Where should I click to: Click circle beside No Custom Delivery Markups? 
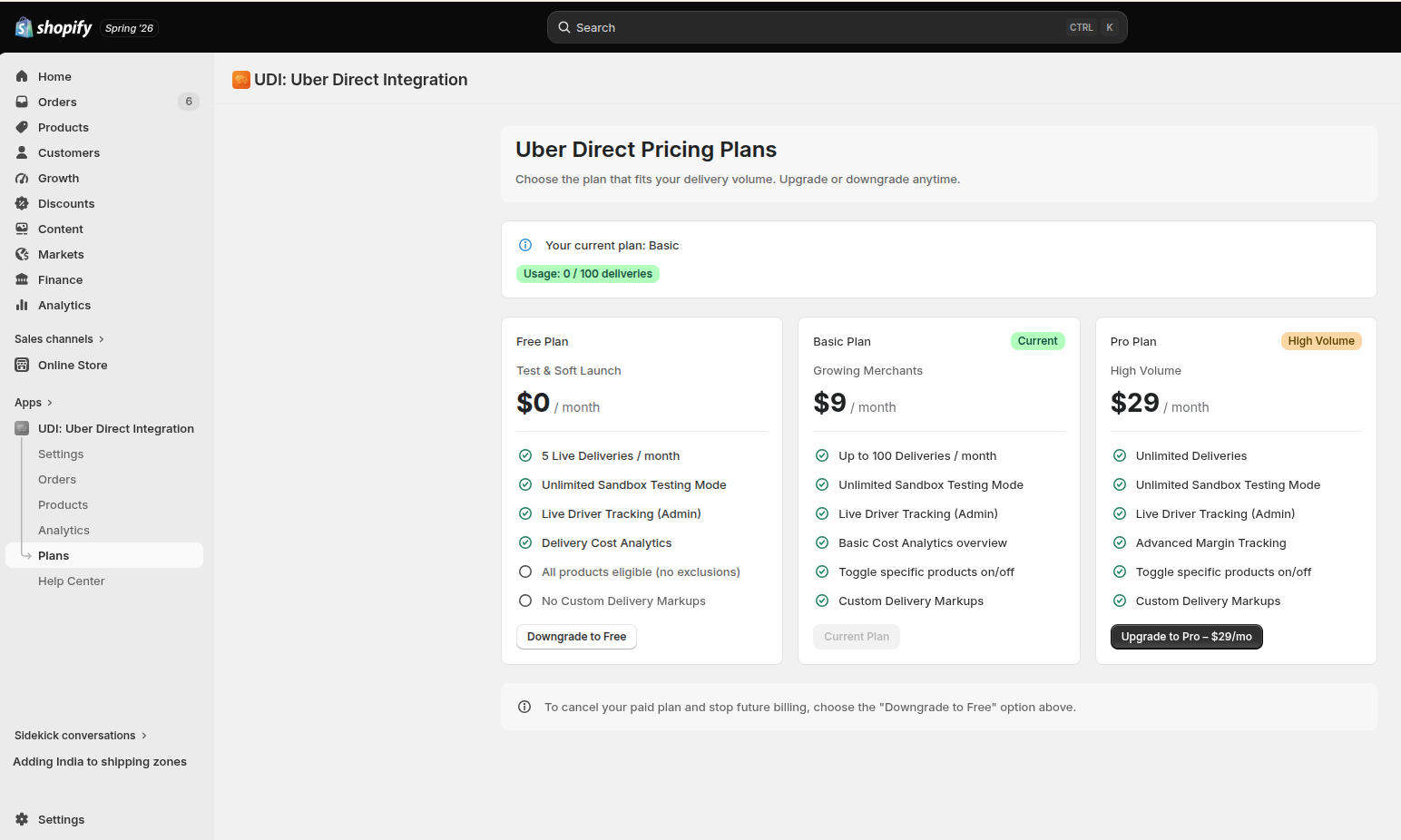click(x=525, y=601)
